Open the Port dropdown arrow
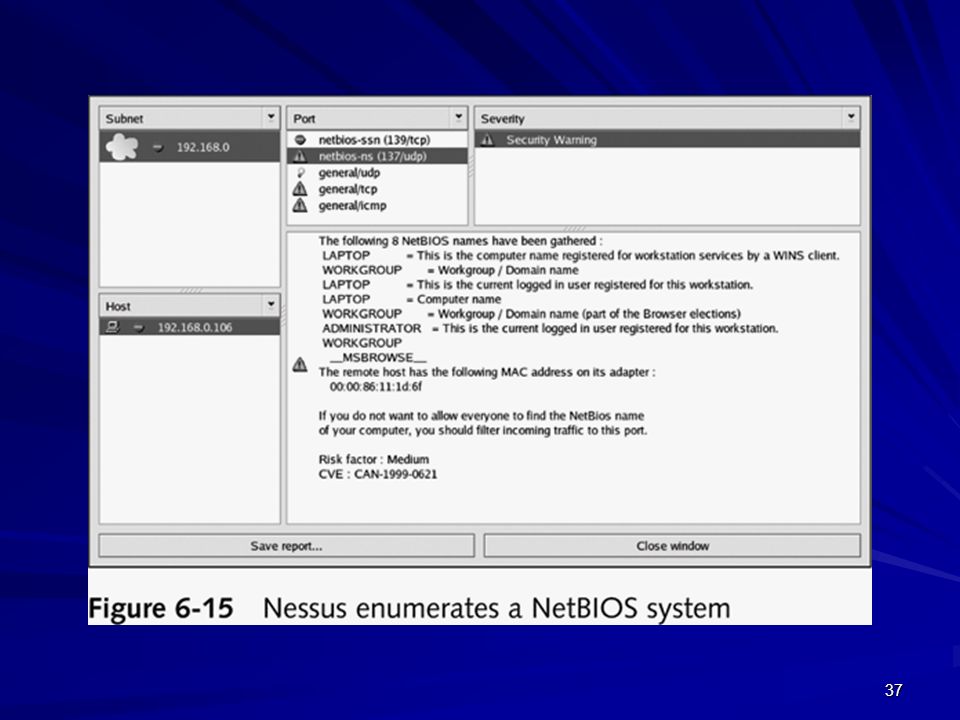Viewport: 960px width, 720px height. point(459,118)
